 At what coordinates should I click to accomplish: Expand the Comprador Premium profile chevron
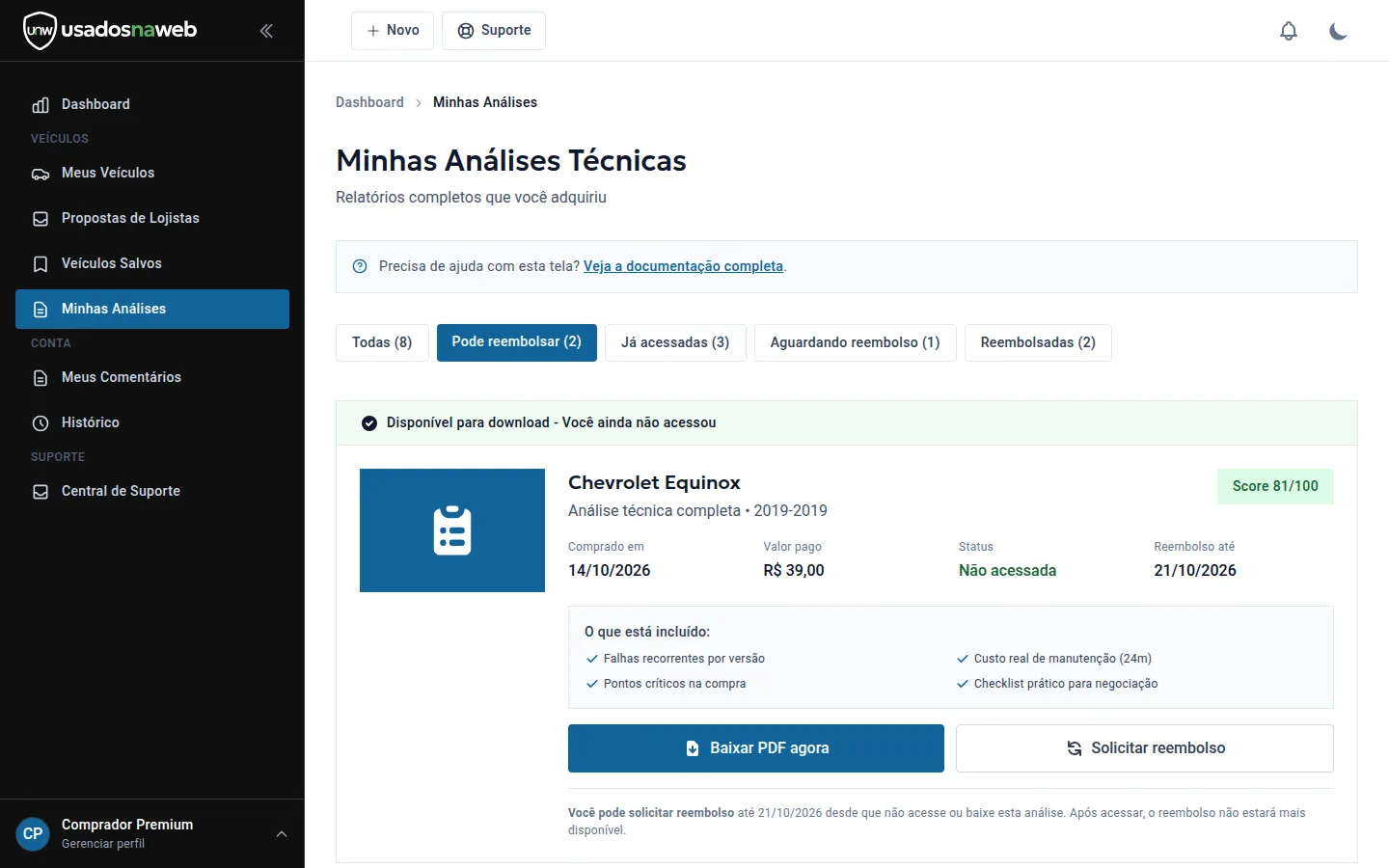click(282, 833)
